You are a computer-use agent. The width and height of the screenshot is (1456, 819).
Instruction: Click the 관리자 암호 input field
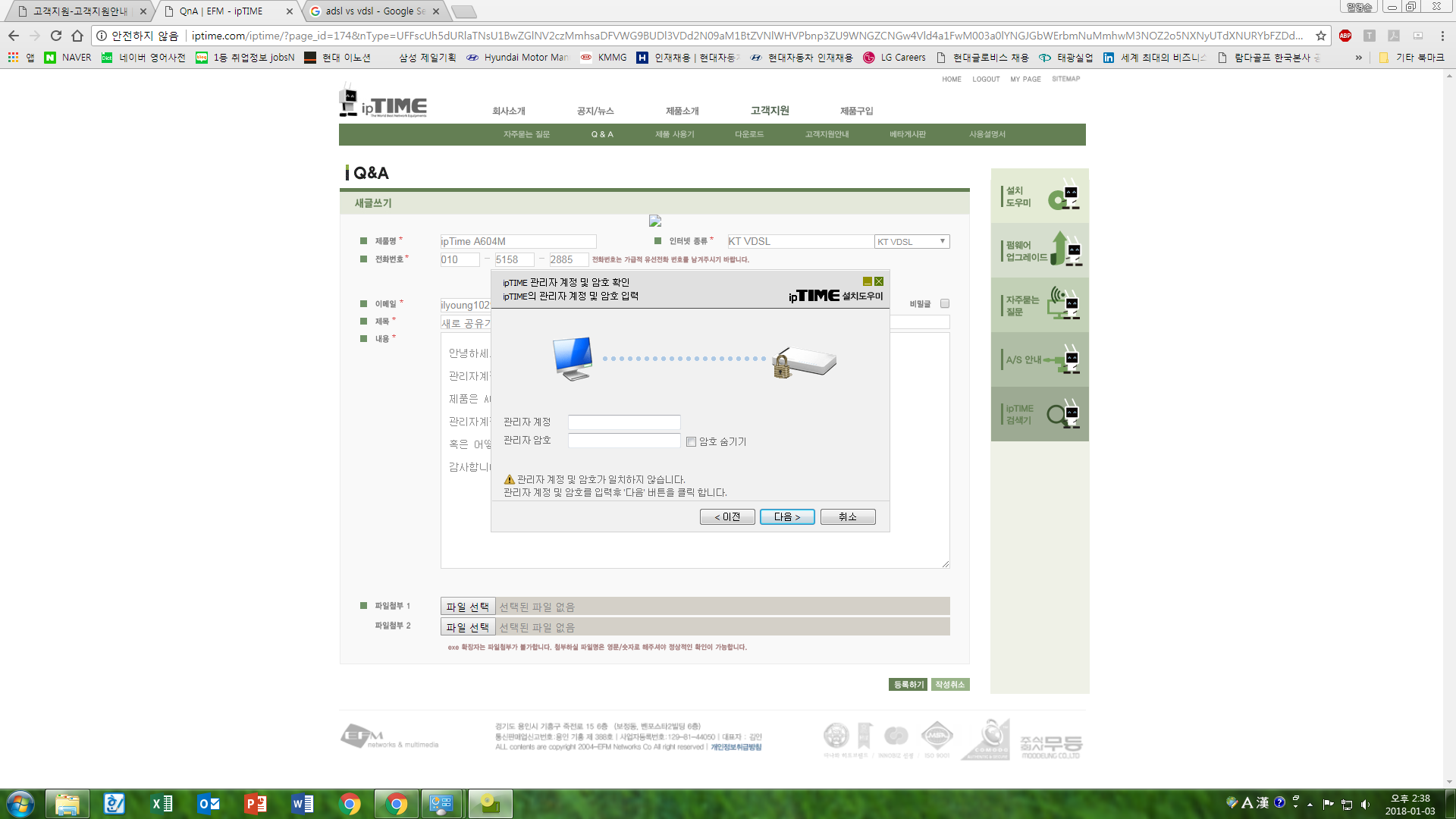pos(624,441)
